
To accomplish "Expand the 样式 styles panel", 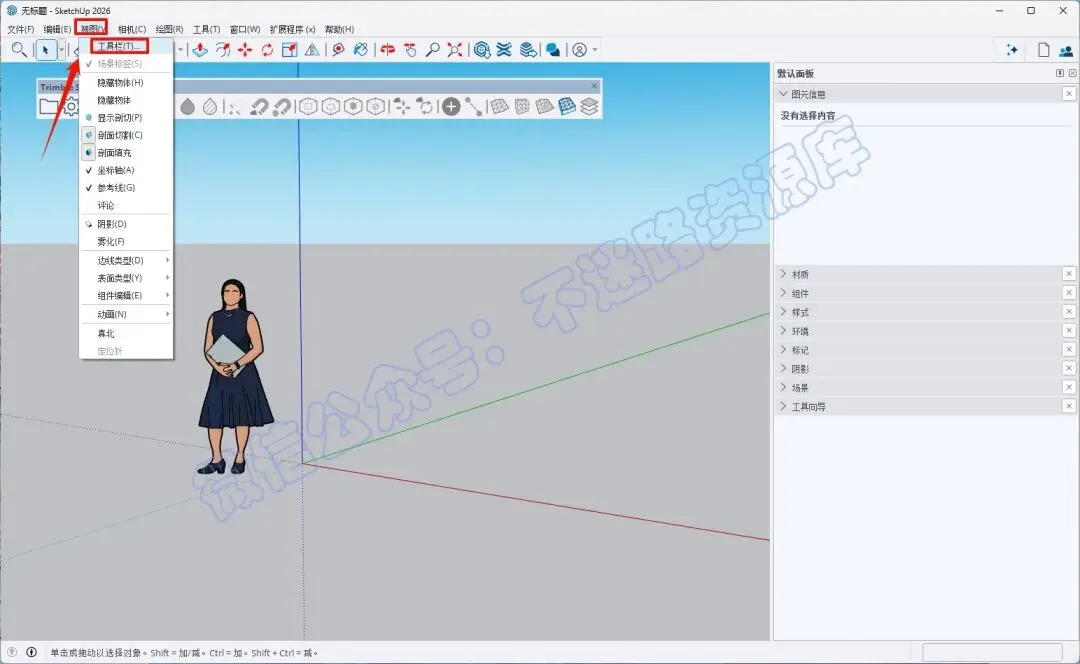I will coord(783,312).
